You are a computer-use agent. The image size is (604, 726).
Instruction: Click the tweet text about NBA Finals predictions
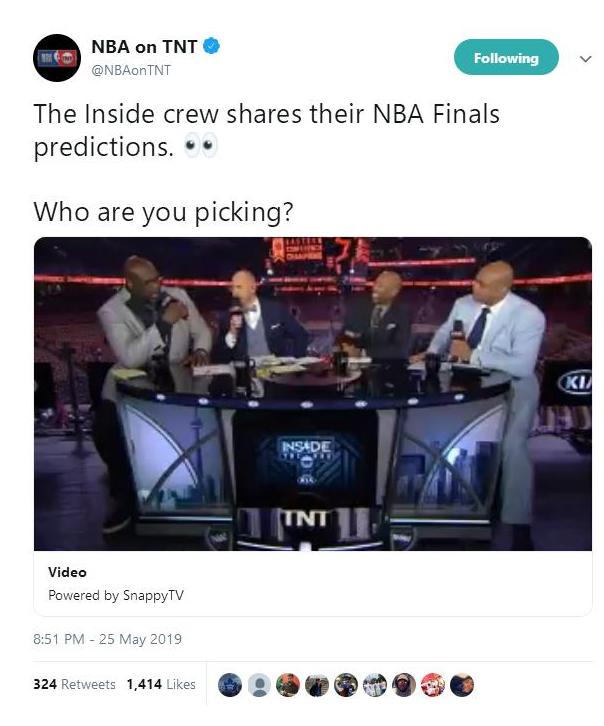pyautogui.click(x=267, y=130)
